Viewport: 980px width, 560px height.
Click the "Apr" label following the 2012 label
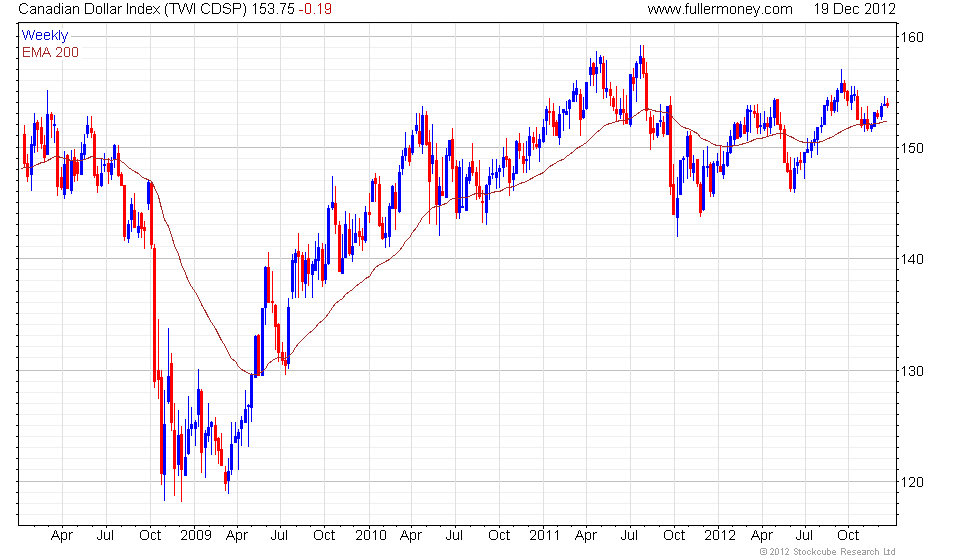[x=761, y=536]
